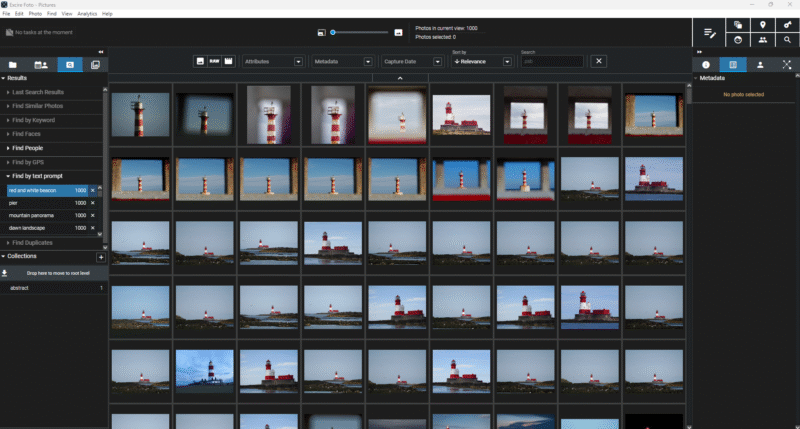The image size is (800, 429).
Task: Open the Collections stack tab icon
Action: coord(96,64)
